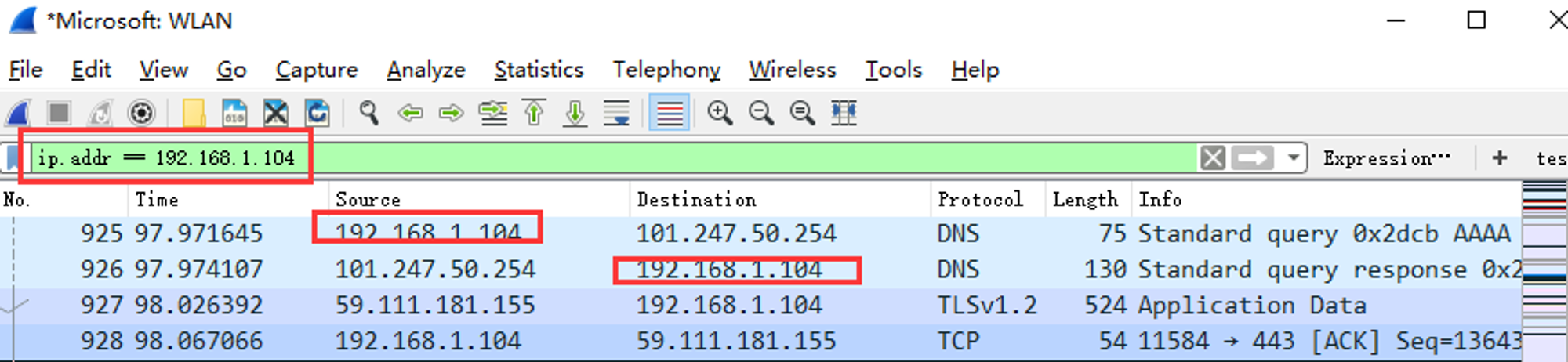The image size is (1568, 362).
Task: Jump to first packet icon
Action: tap(534, 114)
